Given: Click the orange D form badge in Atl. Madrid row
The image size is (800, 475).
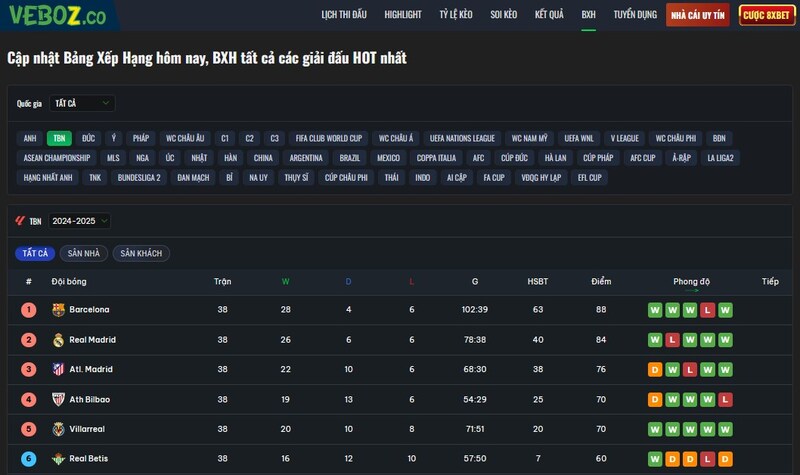Looking at the screenshot, I should 655,370.
